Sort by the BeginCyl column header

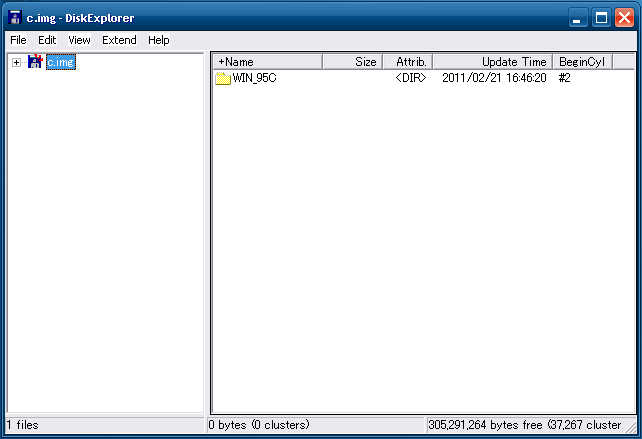pyautogui.click(x=583, y=62)
